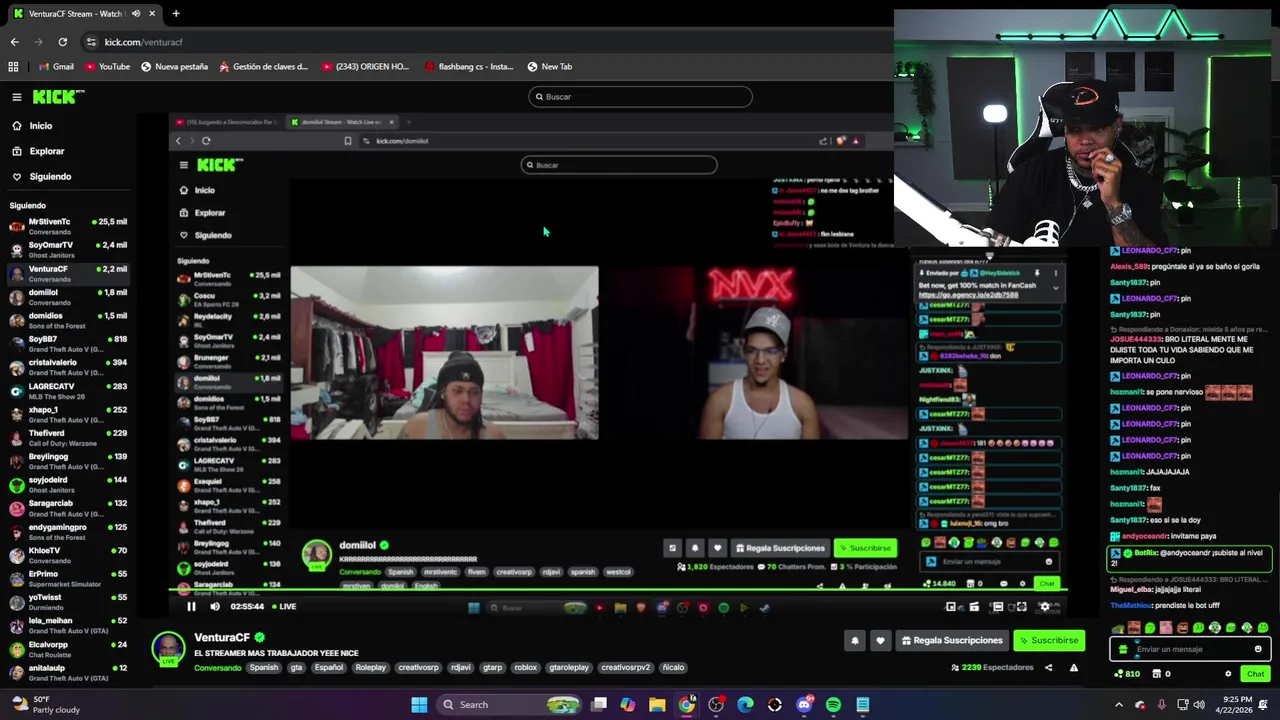This screenshot has height=720, width=1280.
Task: Open Saragarciab channel in sidebar
Action: pyautogui.click(x=68, y=508)
